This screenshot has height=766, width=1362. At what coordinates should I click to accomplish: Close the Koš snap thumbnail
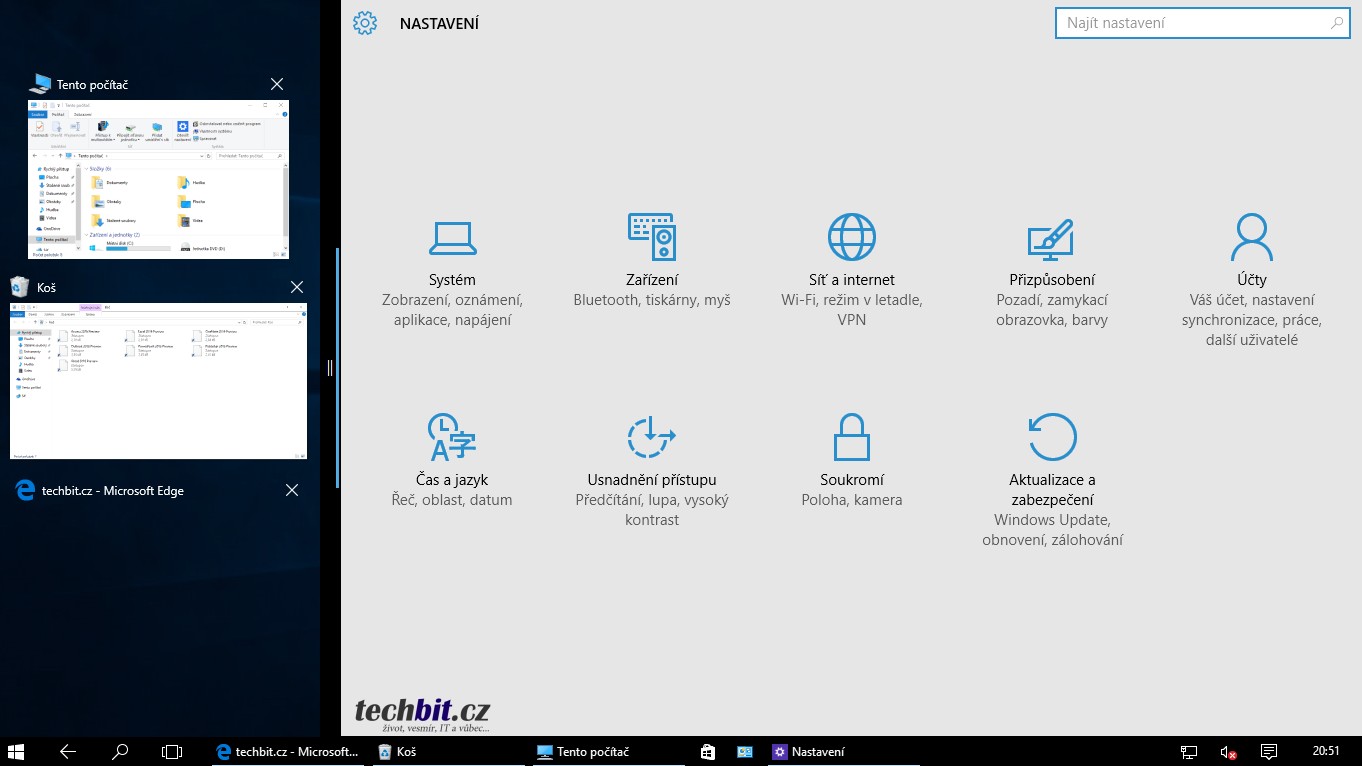coord(297,288)
